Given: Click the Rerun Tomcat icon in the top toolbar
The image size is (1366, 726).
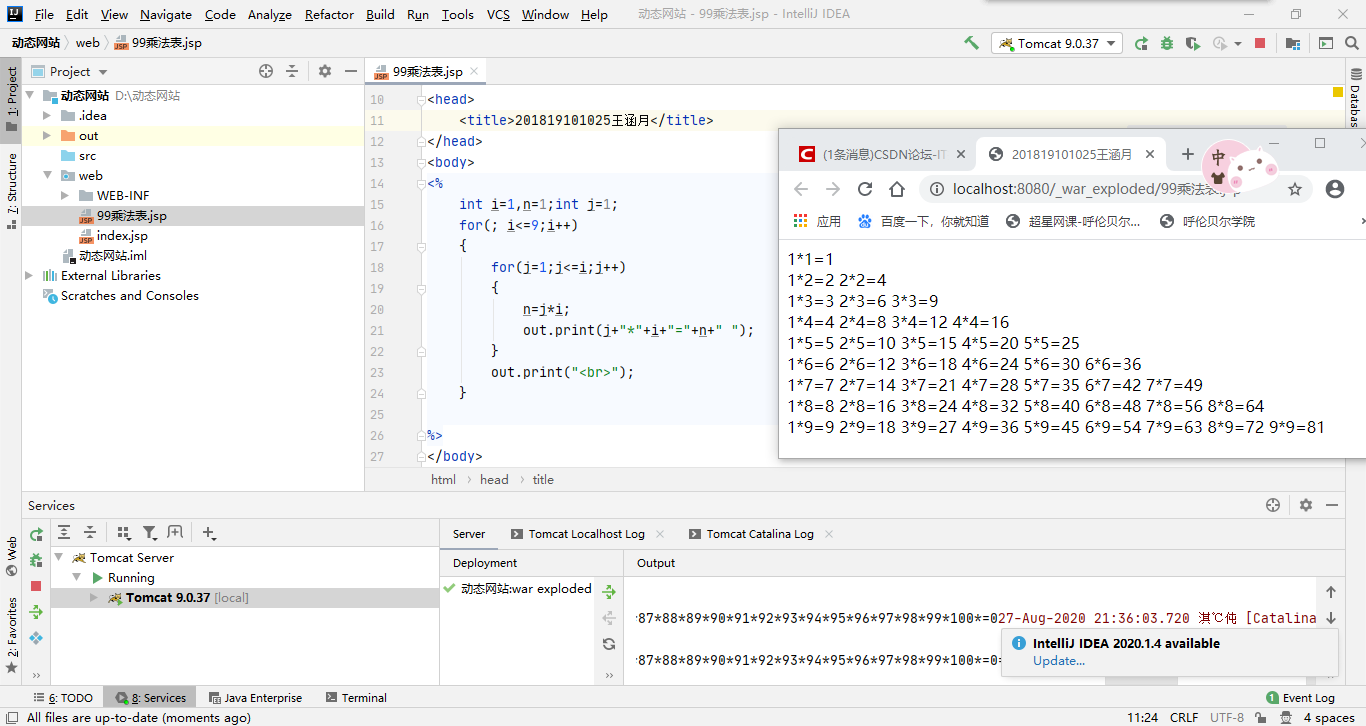Looking at the screenshot, I should point(1141,43).
